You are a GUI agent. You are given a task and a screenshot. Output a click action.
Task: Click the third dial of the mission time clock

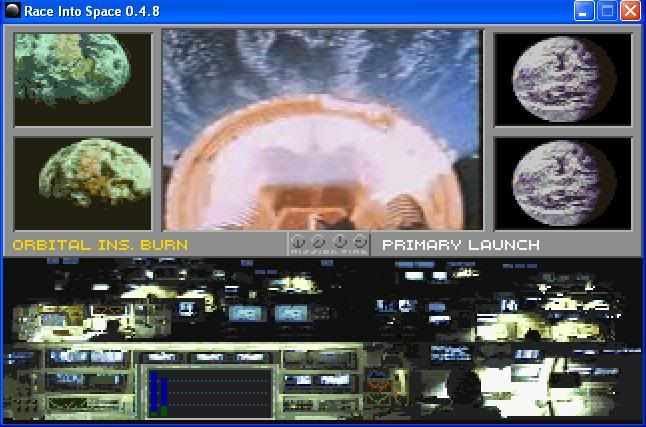(339, 242)
